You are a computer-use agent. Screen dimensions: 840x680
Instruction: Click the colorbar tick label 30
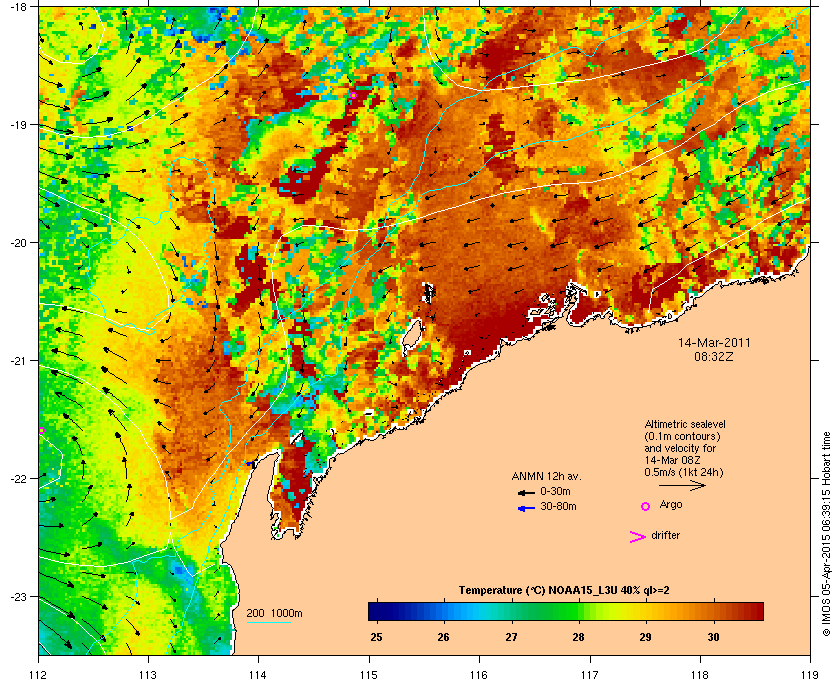[x=712, y=637]
